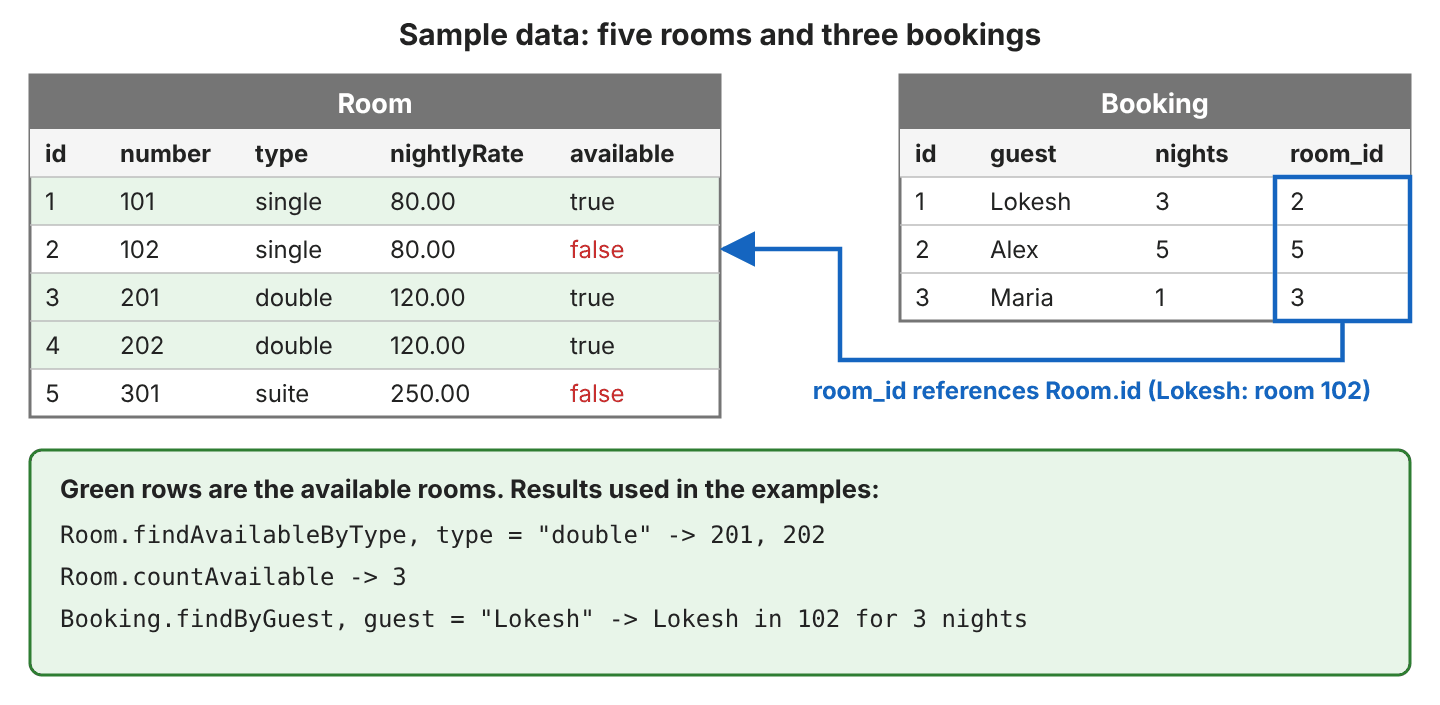The image size is (1440, 705).
Task: Click the type column header
Action: point(281,154)
